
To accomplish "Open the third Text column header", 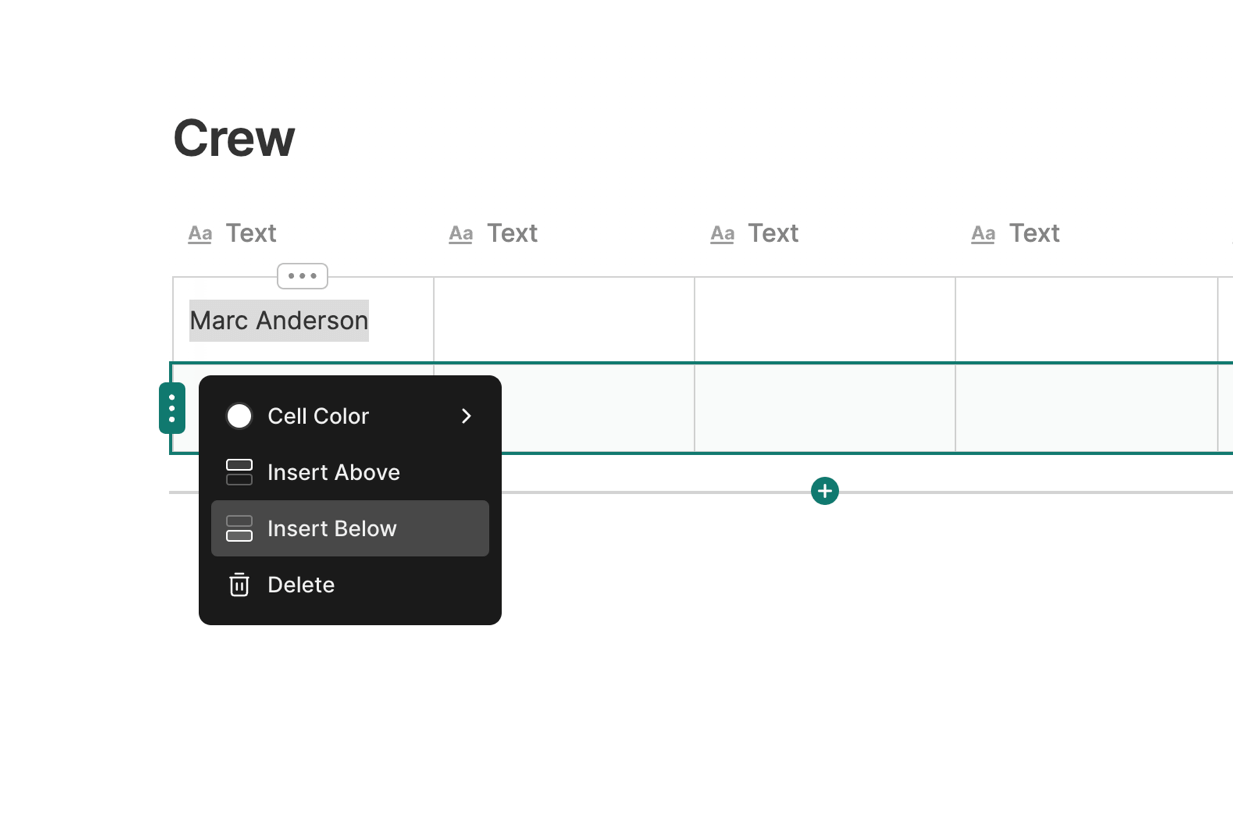I will tap(773, 233).
